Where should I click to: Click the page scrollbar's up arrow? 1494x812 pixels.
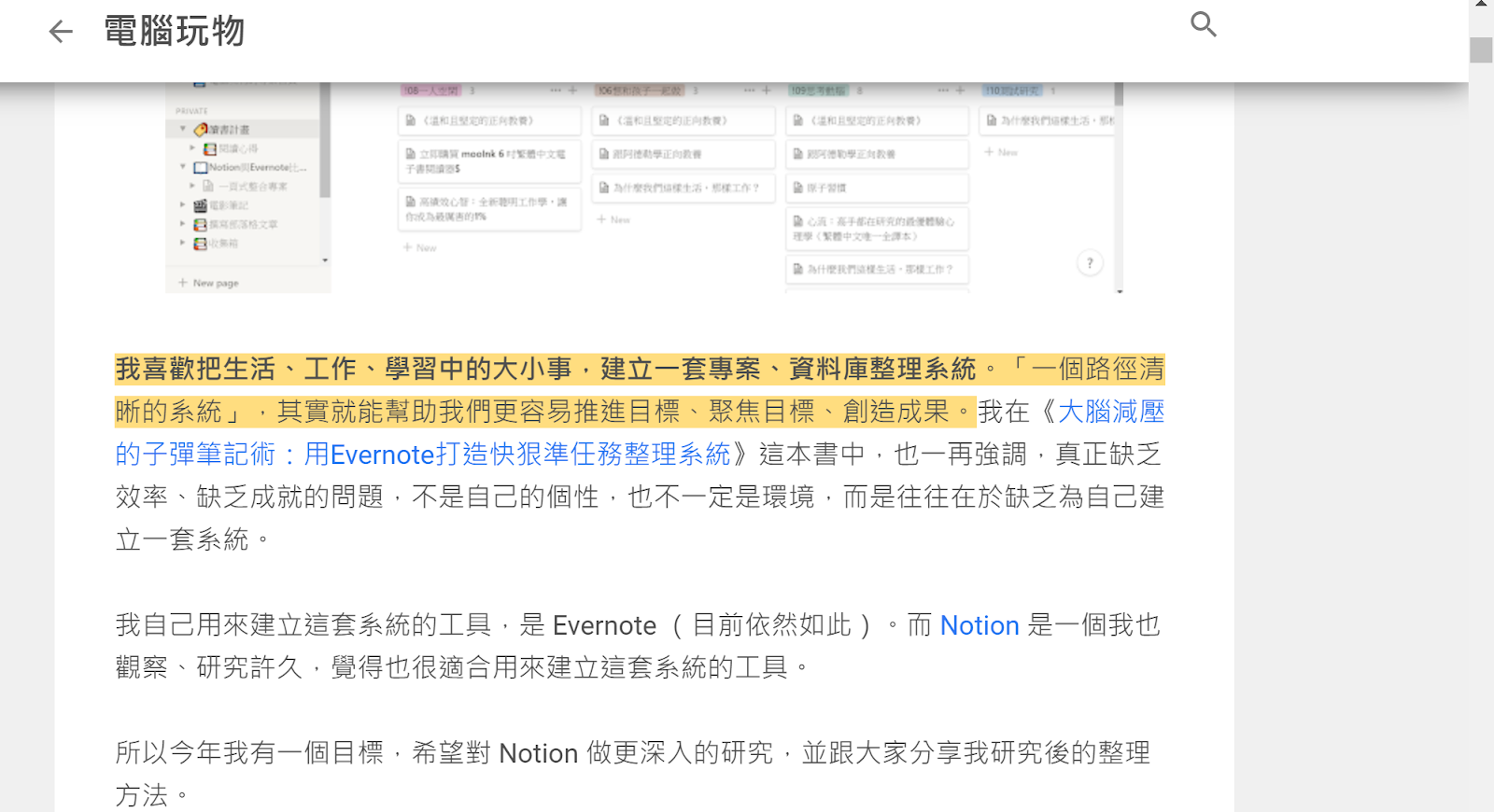(x=1481, y=5)
